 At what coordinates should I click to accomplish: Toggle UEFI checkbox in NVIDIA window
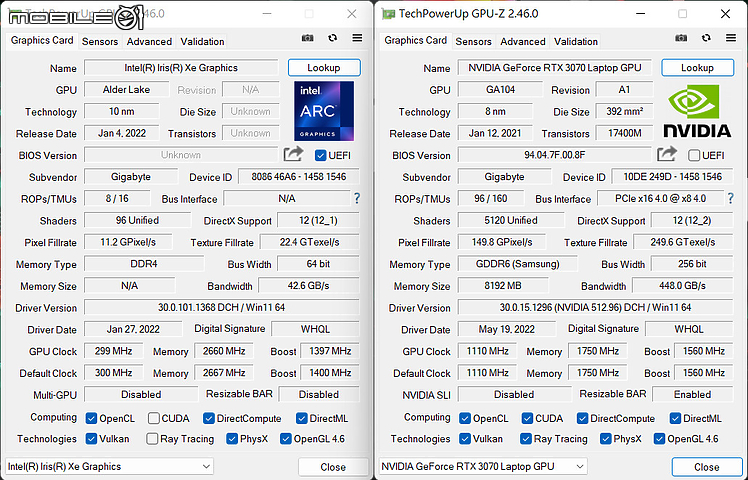pos(694,156)
